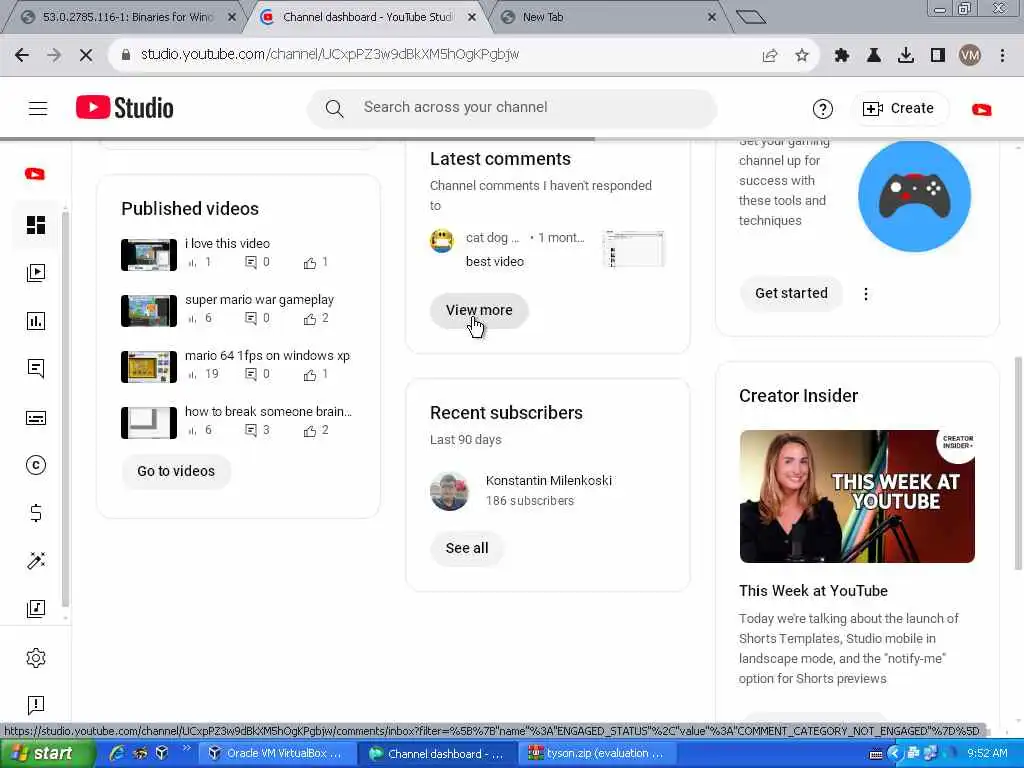Click the page vertical scrollbar
1024x768 pixels.
pos(1018,464)
